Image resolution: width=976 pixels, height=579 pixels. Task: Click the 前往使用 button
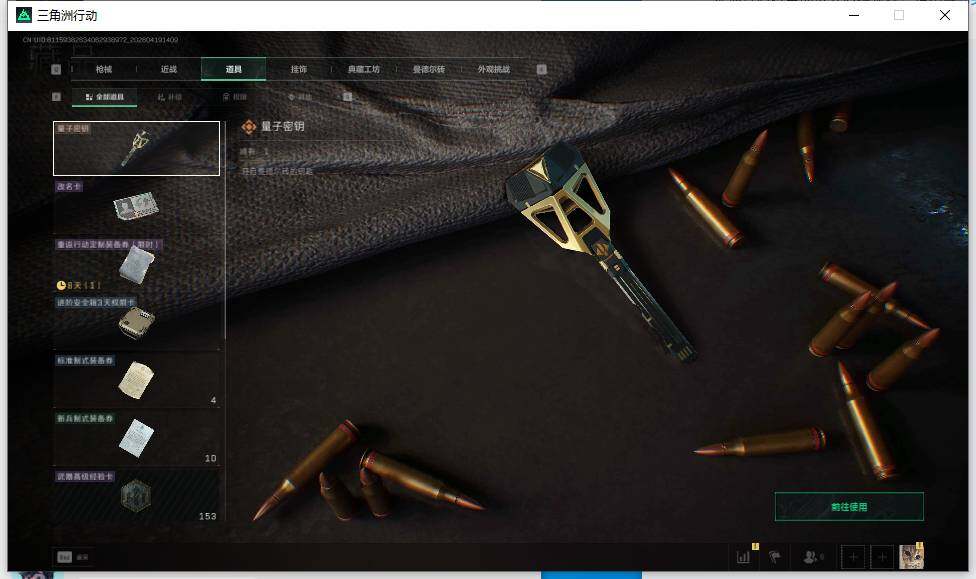[x=849, y=507]
